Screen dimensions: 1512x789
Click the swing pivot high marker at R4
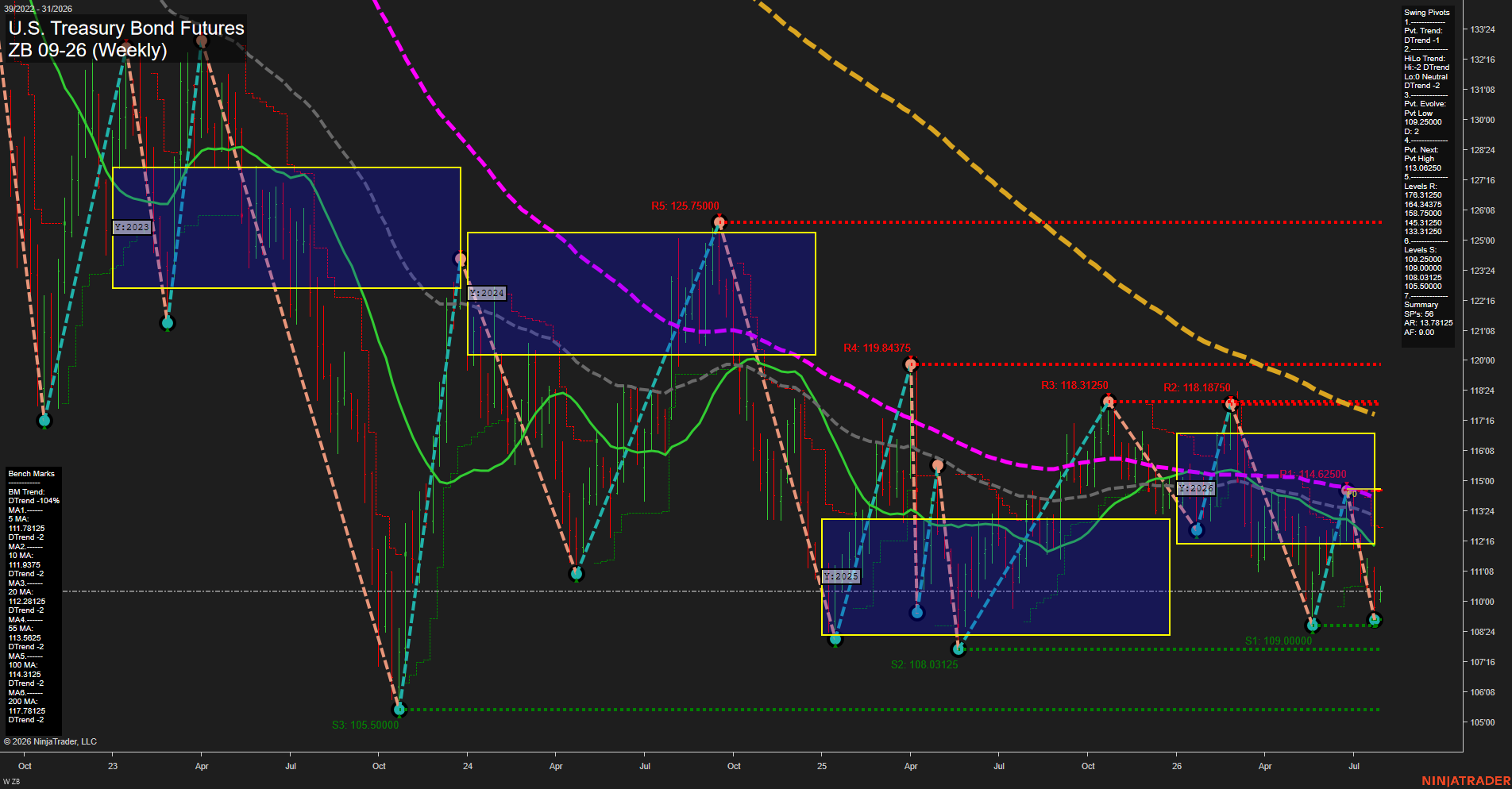[912, 364]
